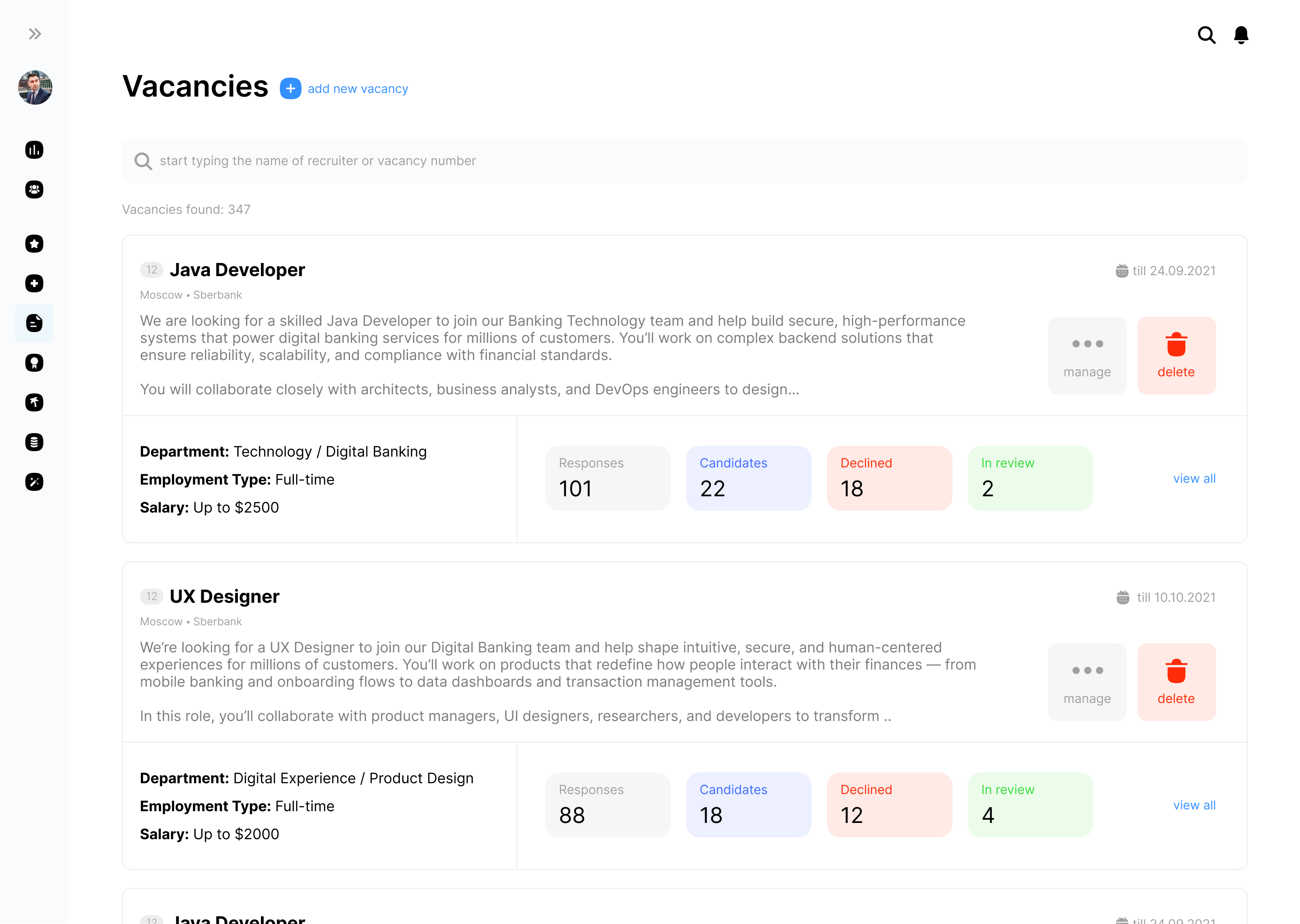Select the active vacancies document sidebar item
The image size is (1300, 924).
[x=34, y=323]
